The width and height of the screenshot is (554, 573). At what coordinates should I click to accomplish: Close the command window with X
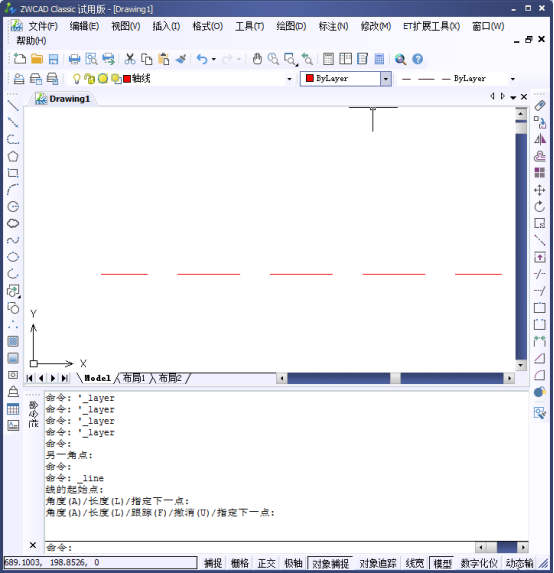(x=33, y=545)
